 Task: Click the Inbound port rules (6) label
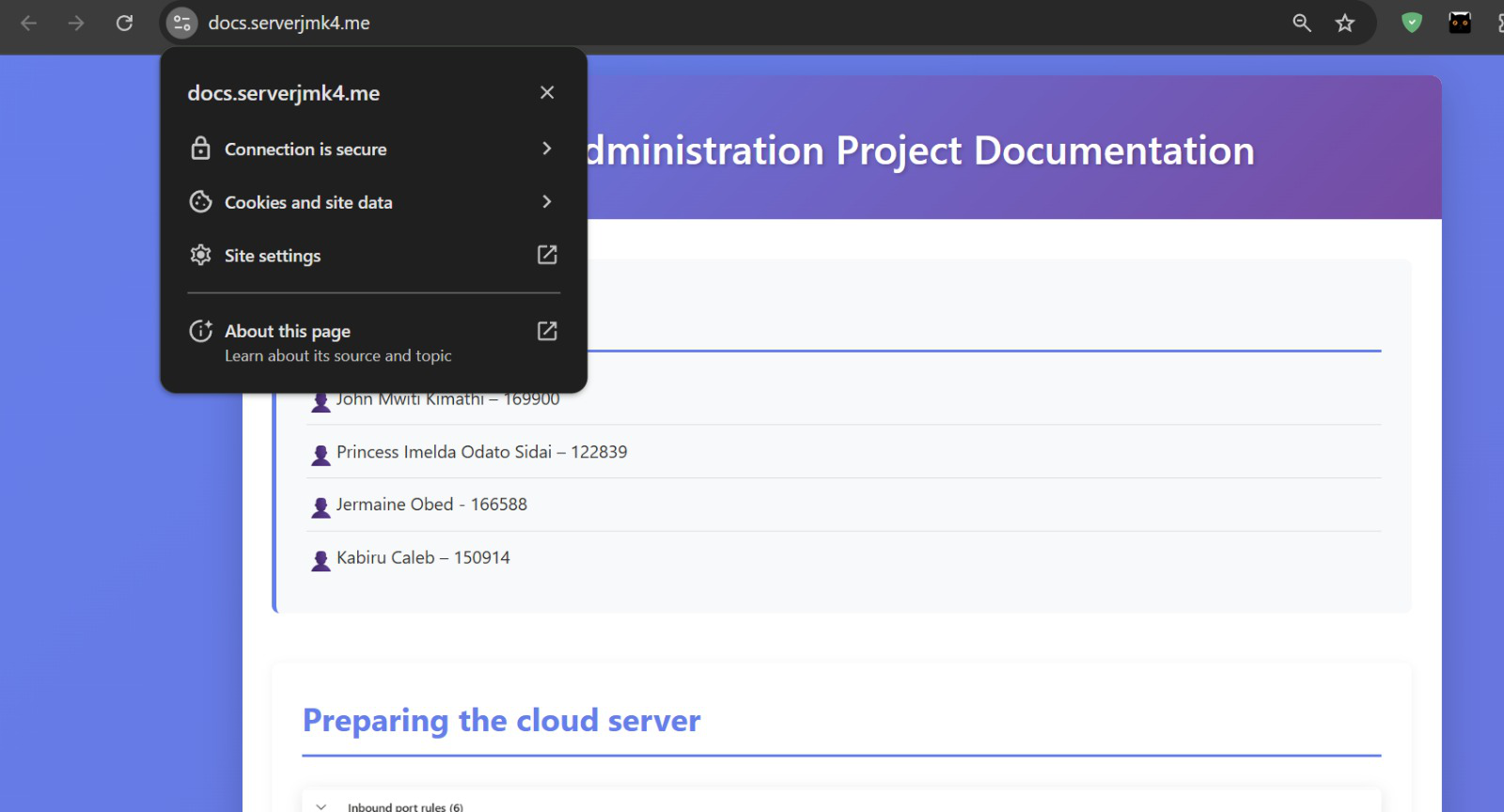pyautogui.click(x=405, y=806)
